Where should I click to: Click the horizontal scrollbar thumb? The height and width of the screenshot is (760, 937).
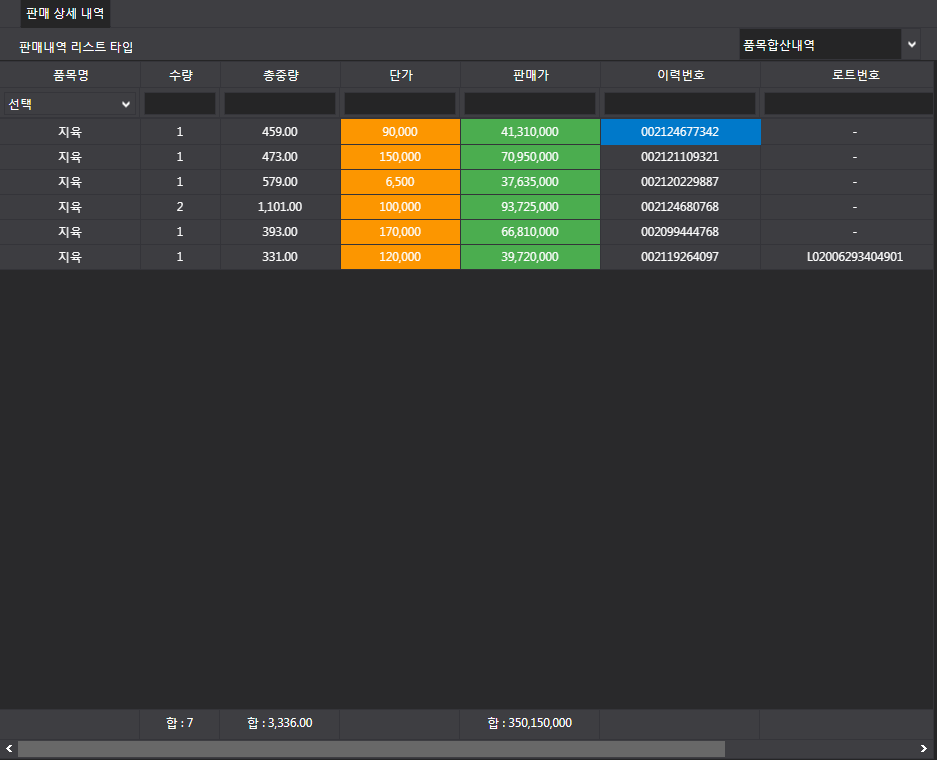pos(371,749)
